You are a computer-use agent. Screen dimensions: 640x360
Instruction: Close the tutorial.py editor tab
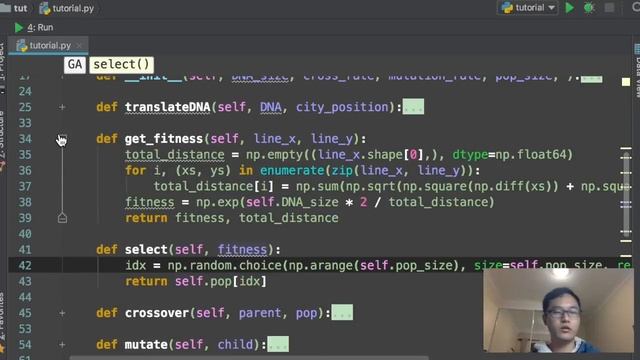pos(79,45)
